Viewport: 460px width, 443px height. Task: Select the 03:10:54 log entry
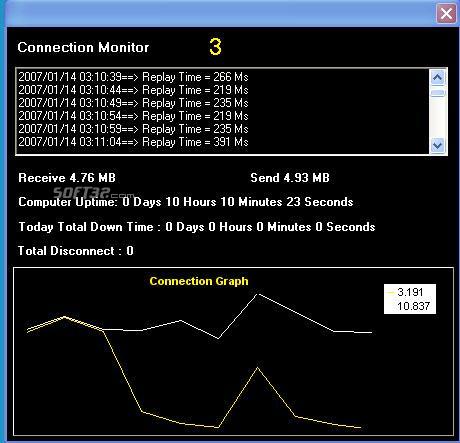click(x=133, y=116)
